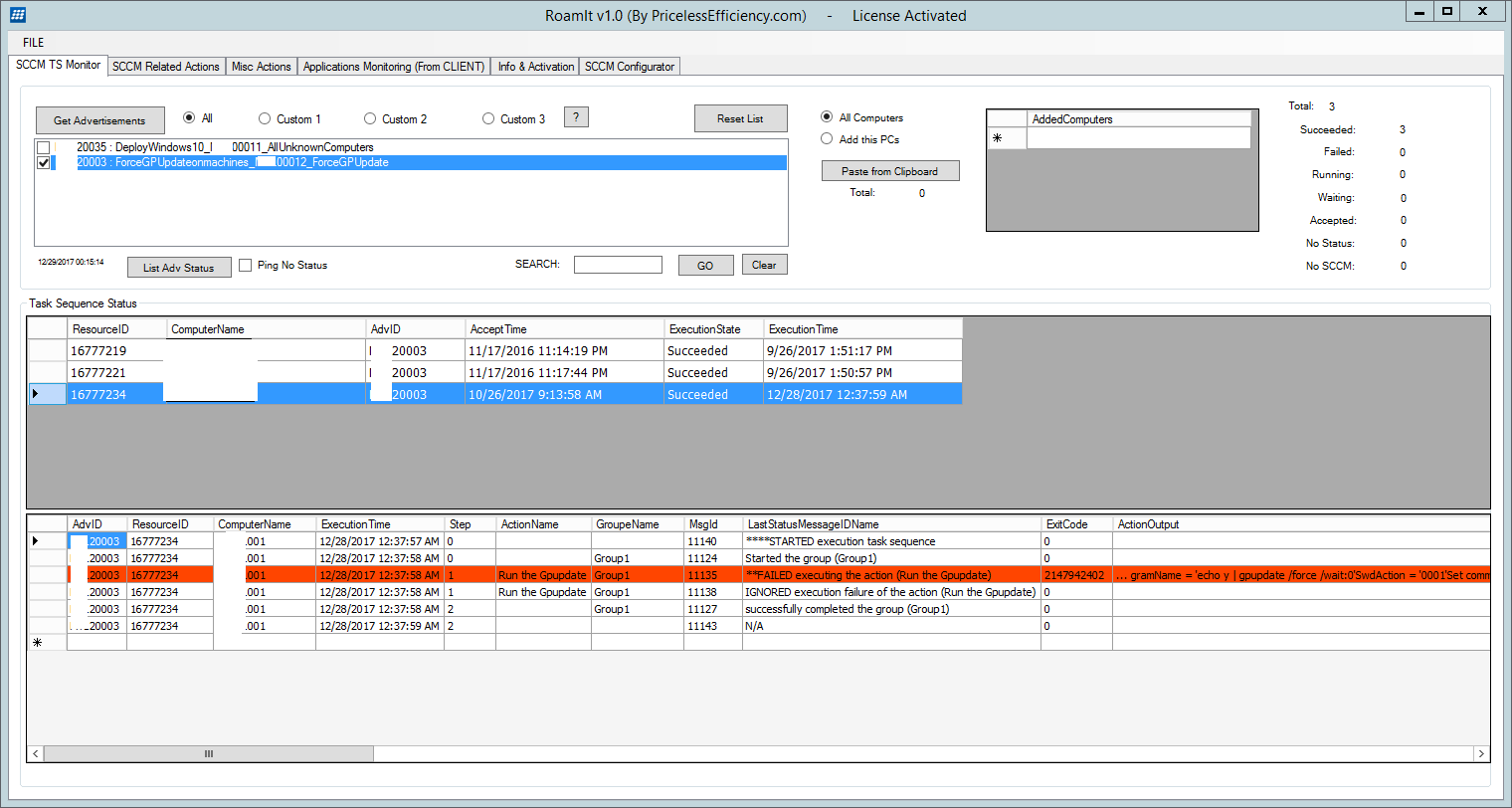Click the ActionName column header
1512x808 pixels.
543,524
